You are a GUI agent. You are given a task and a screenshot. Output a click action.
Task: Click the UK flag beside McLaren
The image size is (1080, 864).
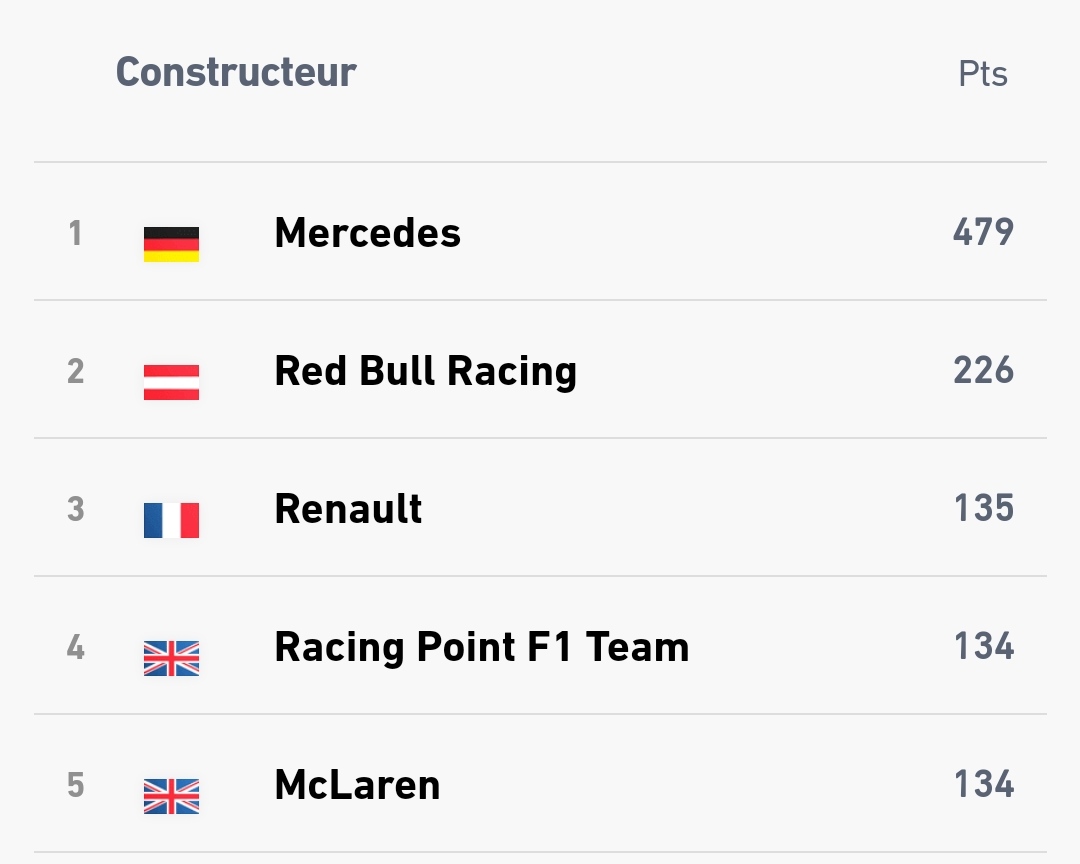[x=172, y=796]
